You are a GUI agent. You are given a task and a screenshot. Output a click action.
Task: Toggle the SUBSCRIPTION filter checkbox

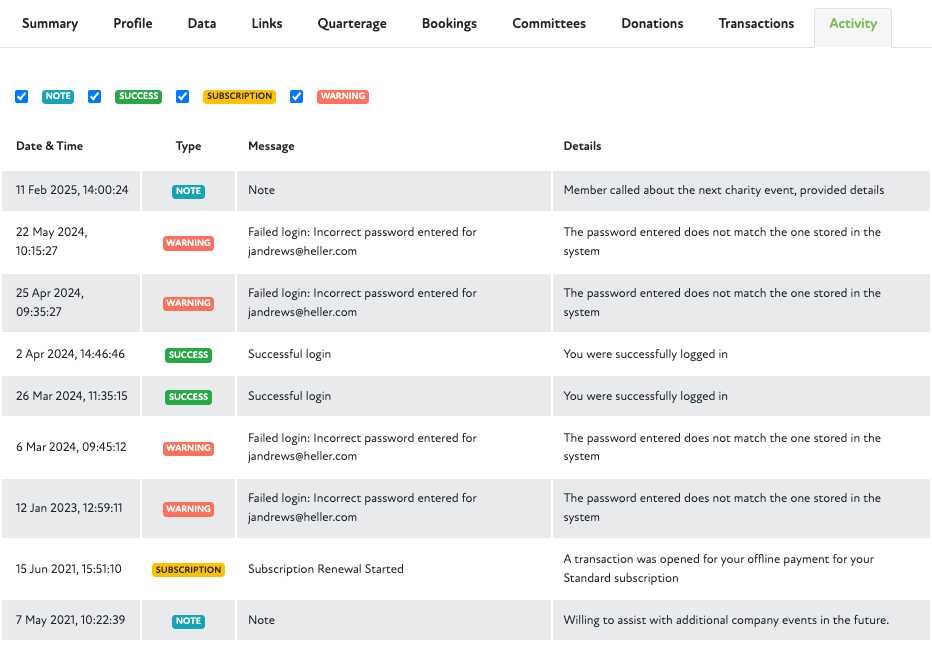(183, 97)
